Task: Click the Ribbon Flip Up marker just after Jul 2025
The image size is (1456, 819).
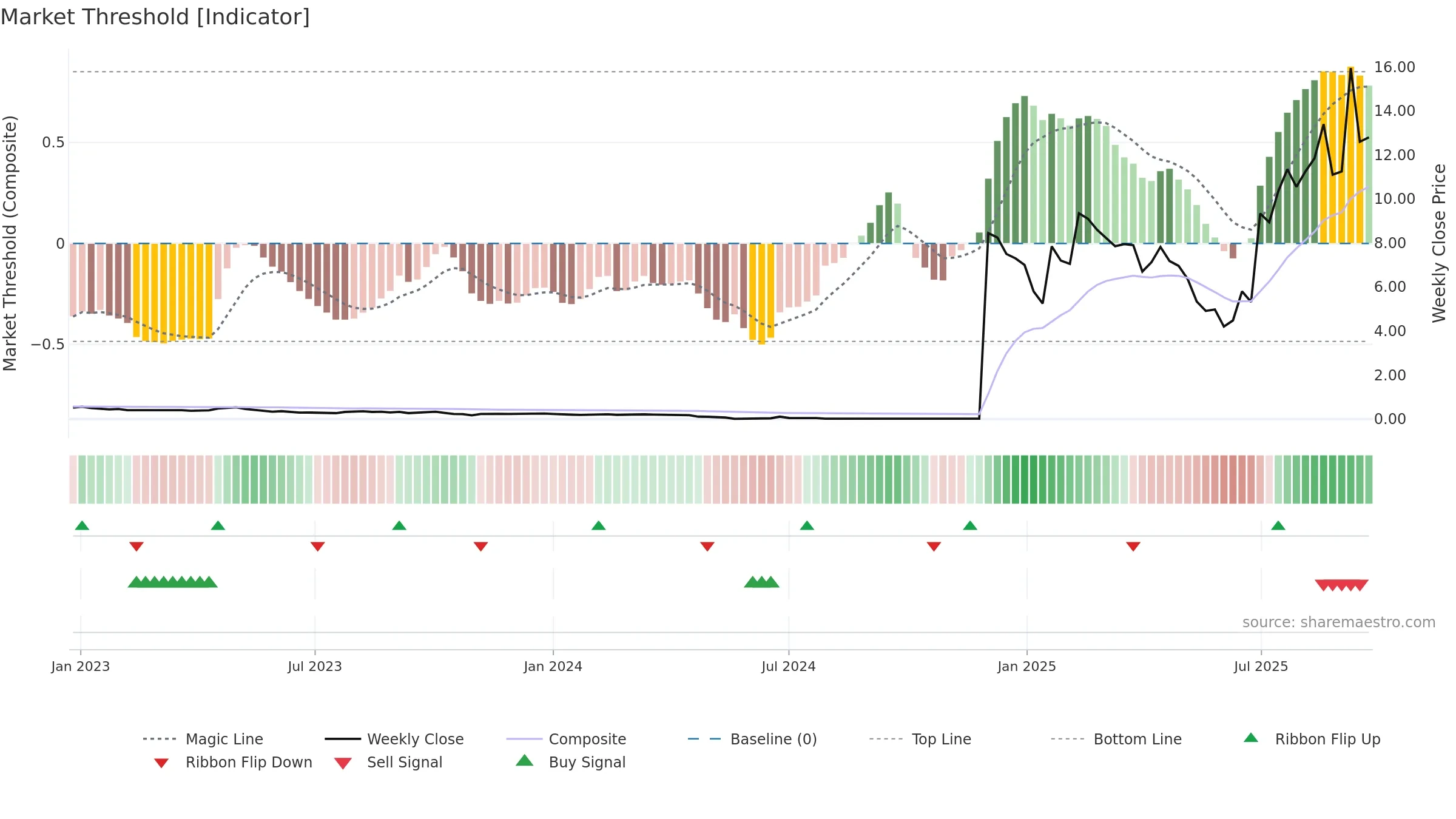Action: tap(1278, 525)
